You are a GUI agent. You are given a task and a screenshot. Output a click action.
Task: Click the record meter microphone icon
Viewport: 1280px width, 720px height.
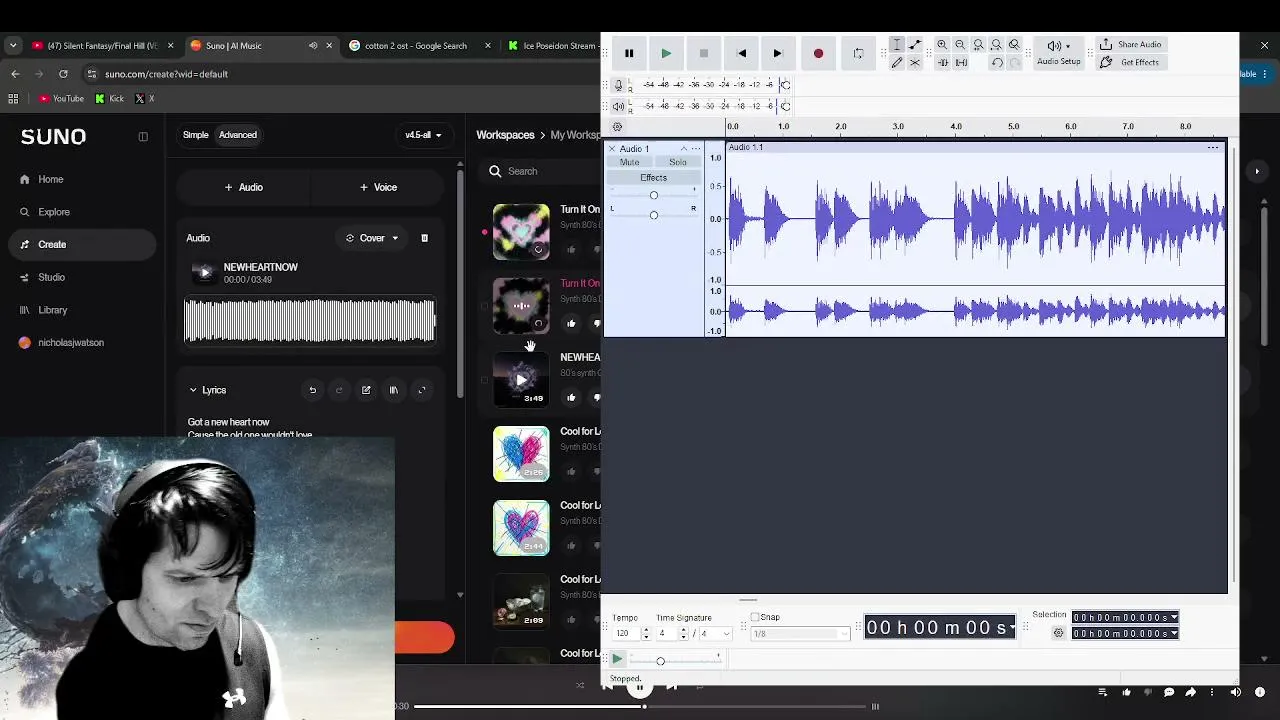pos(618,85)
